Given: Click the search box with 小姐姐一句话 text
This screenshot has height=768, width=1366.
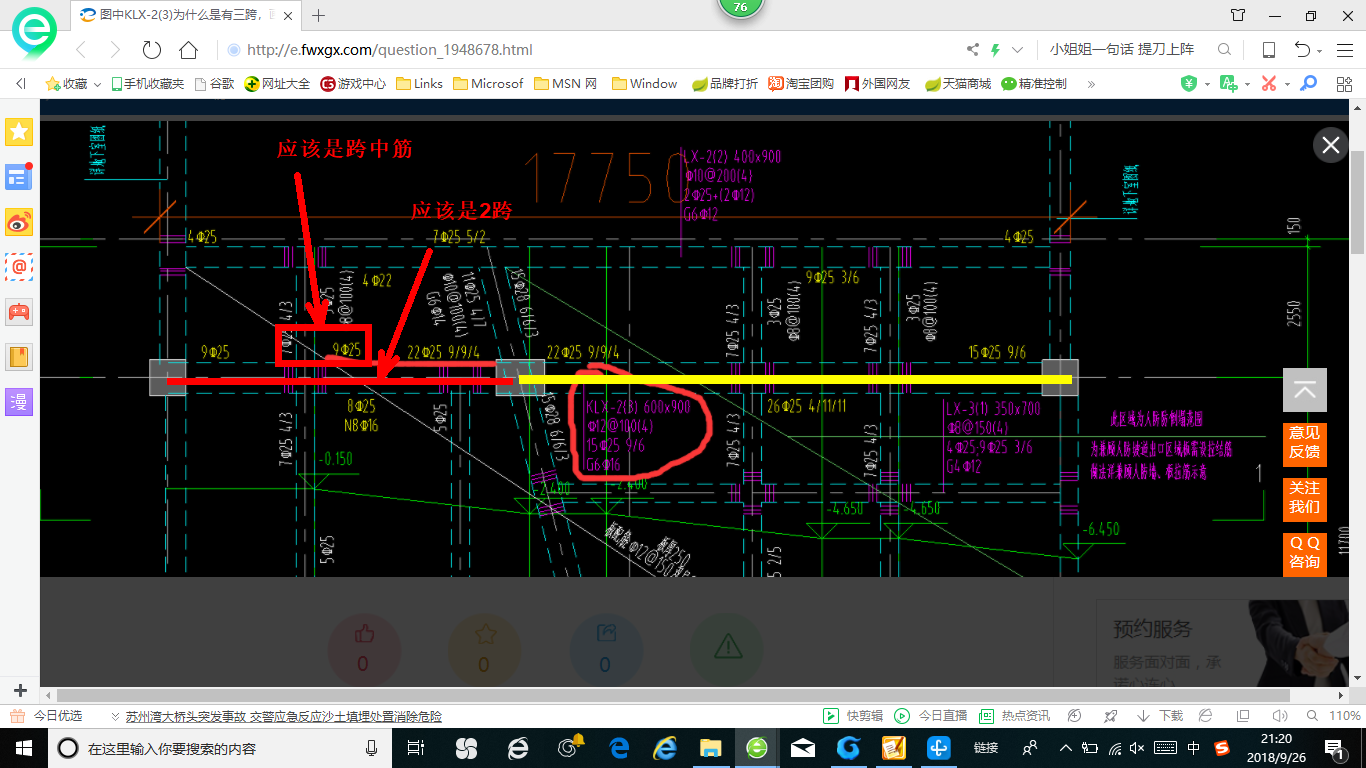Looking at the screenshot, I should (1122, 50).
